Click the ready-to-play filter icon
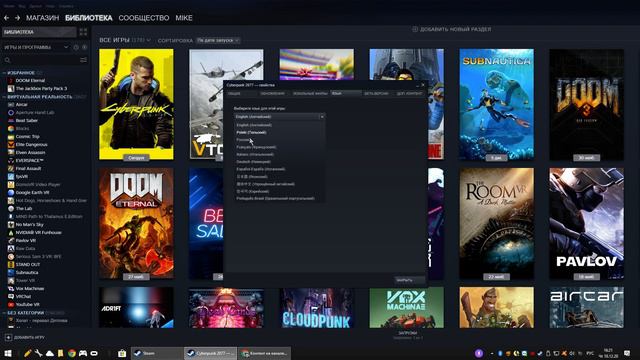This screenshot has width=640, height=360. pos(84,47)
